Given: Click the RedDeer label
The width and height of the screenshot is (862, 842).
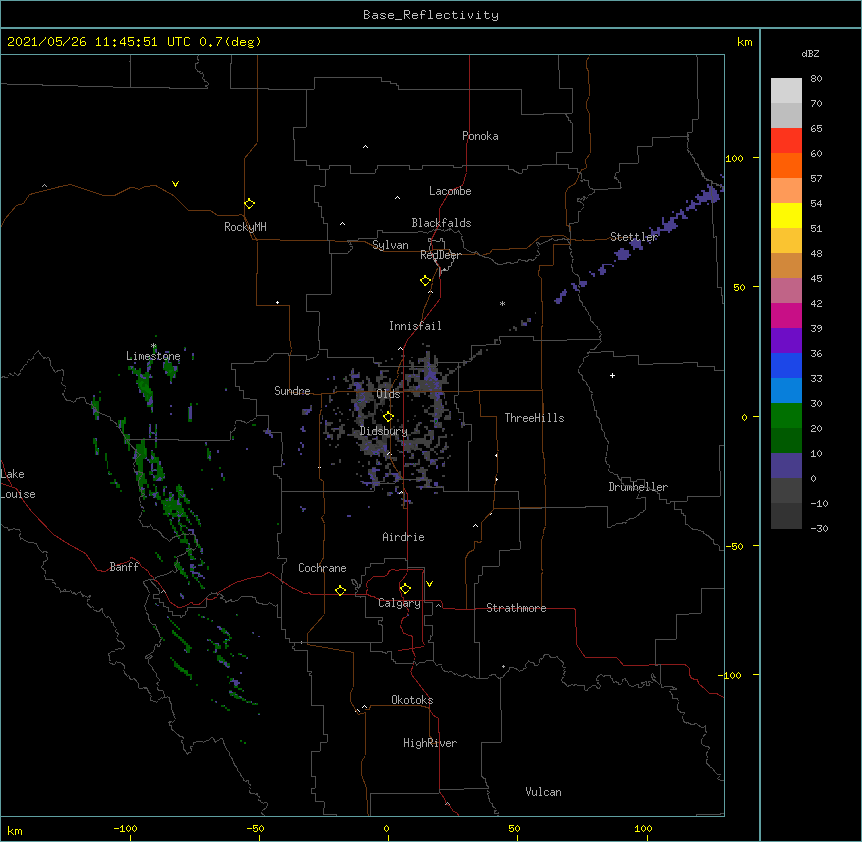Looking at the screenshot, I should point(440,255).
